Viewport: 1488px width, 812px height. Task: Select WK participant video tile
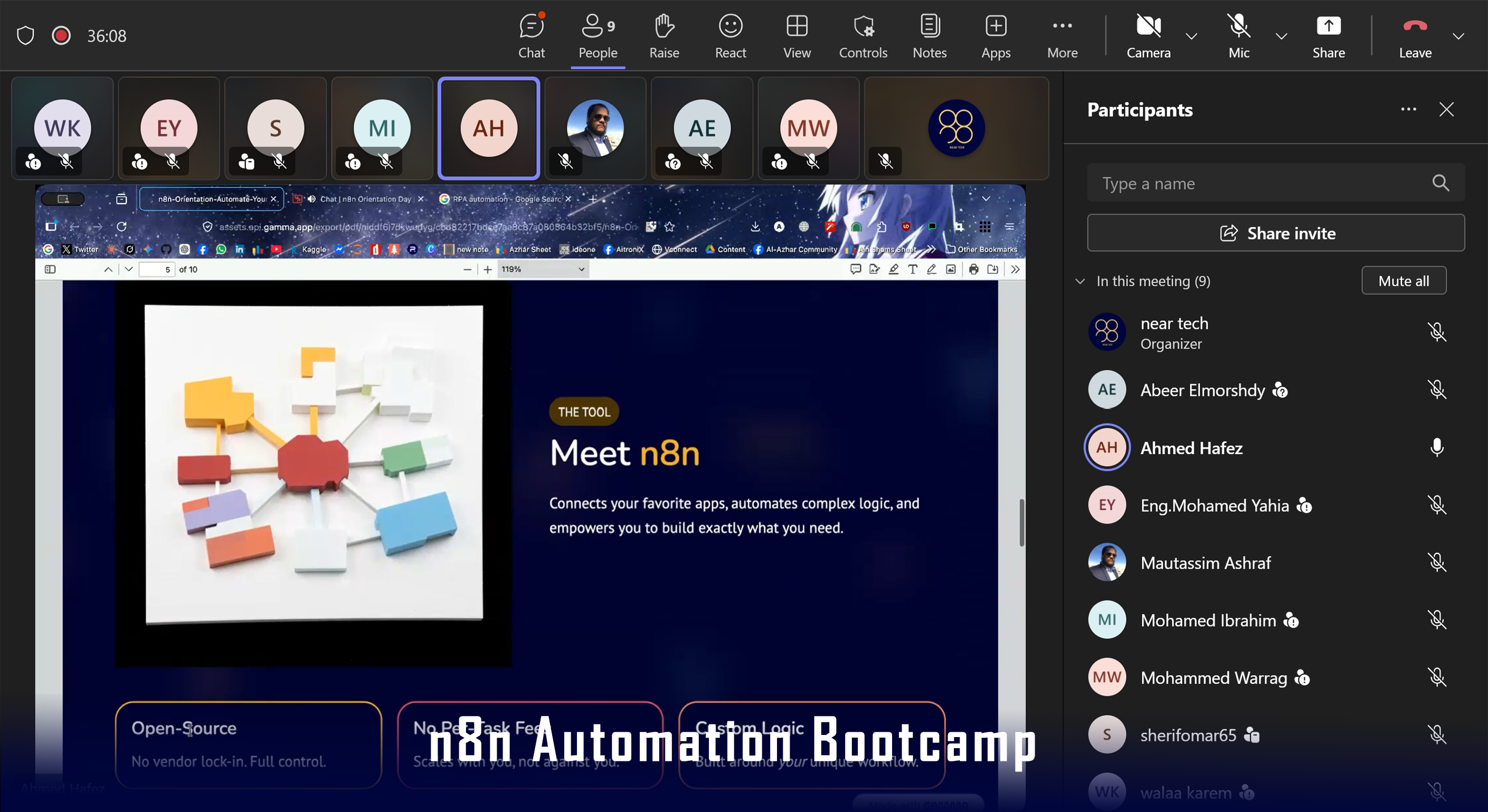click(x=62, y=128)
